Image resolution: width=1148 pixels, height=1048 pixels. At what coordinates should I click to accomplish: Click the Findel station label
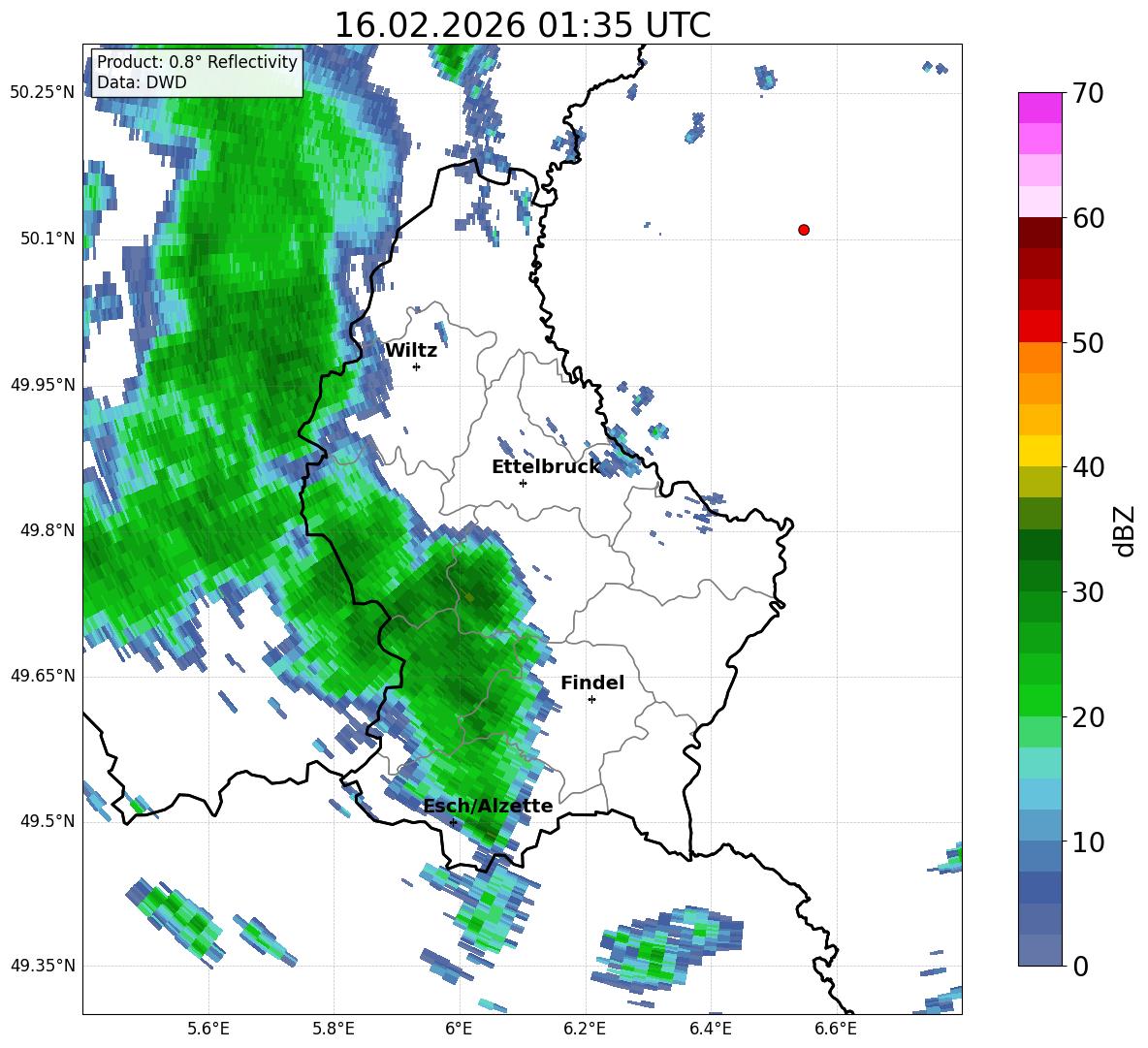(x=592, y=683)
